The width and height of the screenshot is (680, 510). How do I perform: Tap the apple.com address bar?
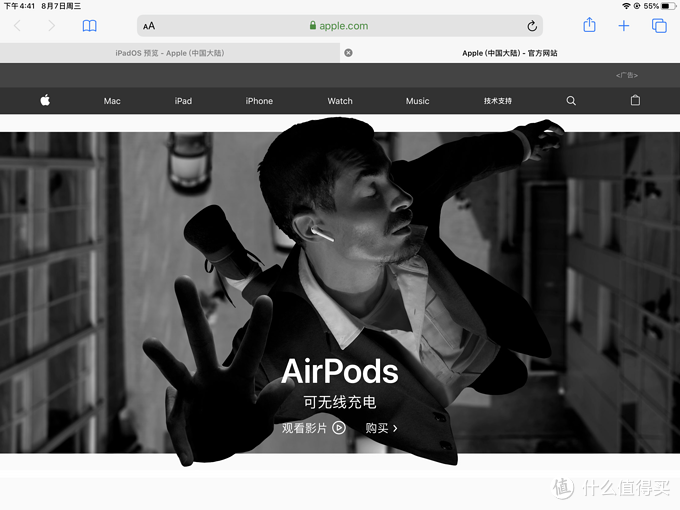coord(340,26)
